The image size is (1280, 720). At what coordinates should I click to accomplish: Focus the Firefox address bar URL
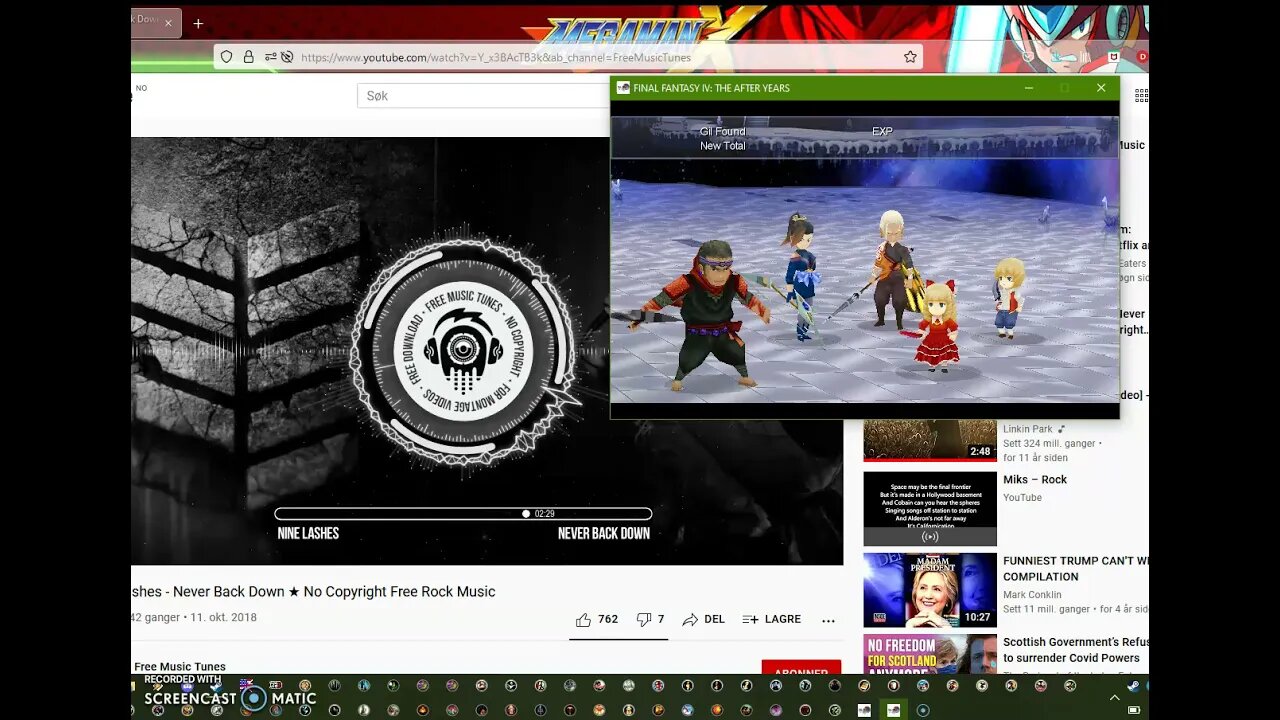pos(496,58)
